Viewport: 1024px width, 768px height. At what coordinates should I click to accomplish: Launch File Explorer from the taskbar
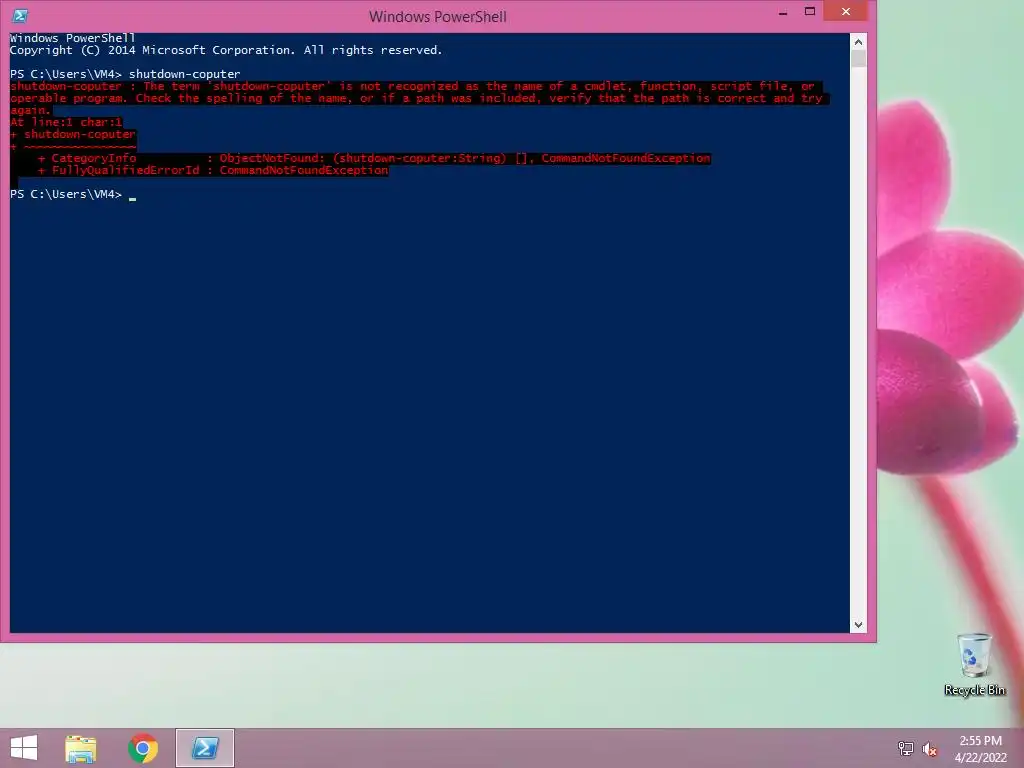[x=80, y=748]
